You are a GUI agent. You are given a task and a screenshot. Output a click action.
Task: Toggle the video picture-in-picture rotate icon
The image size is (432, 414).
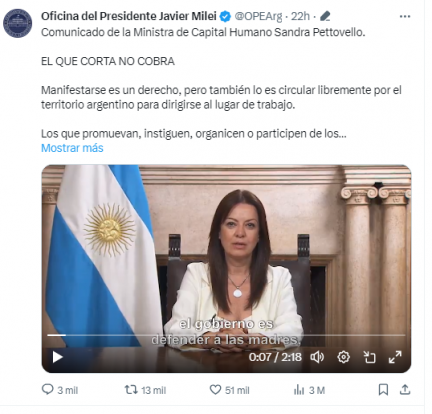[x=369, y=357]
